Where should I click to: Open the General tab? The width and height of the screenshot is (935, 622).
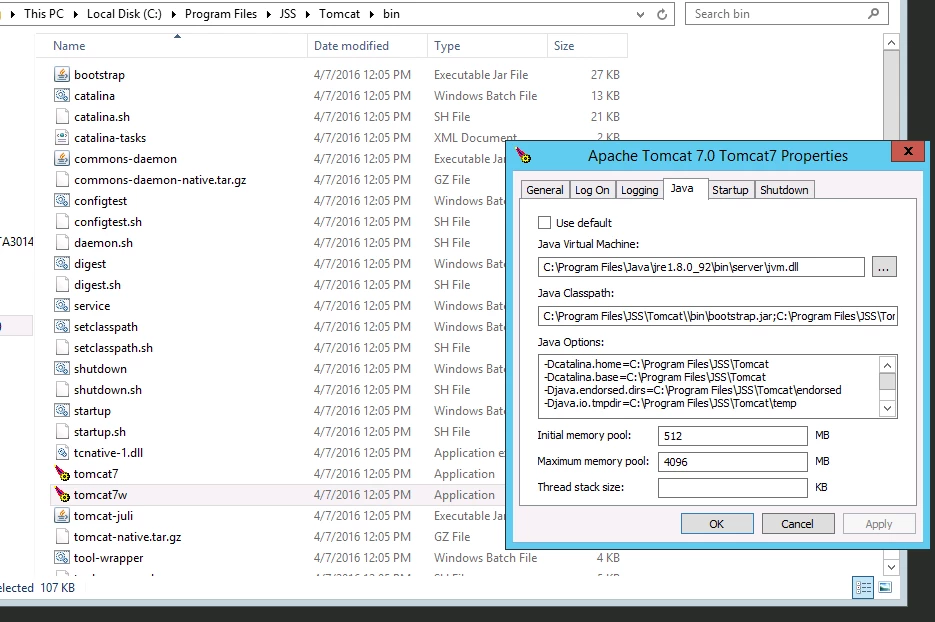544,190
